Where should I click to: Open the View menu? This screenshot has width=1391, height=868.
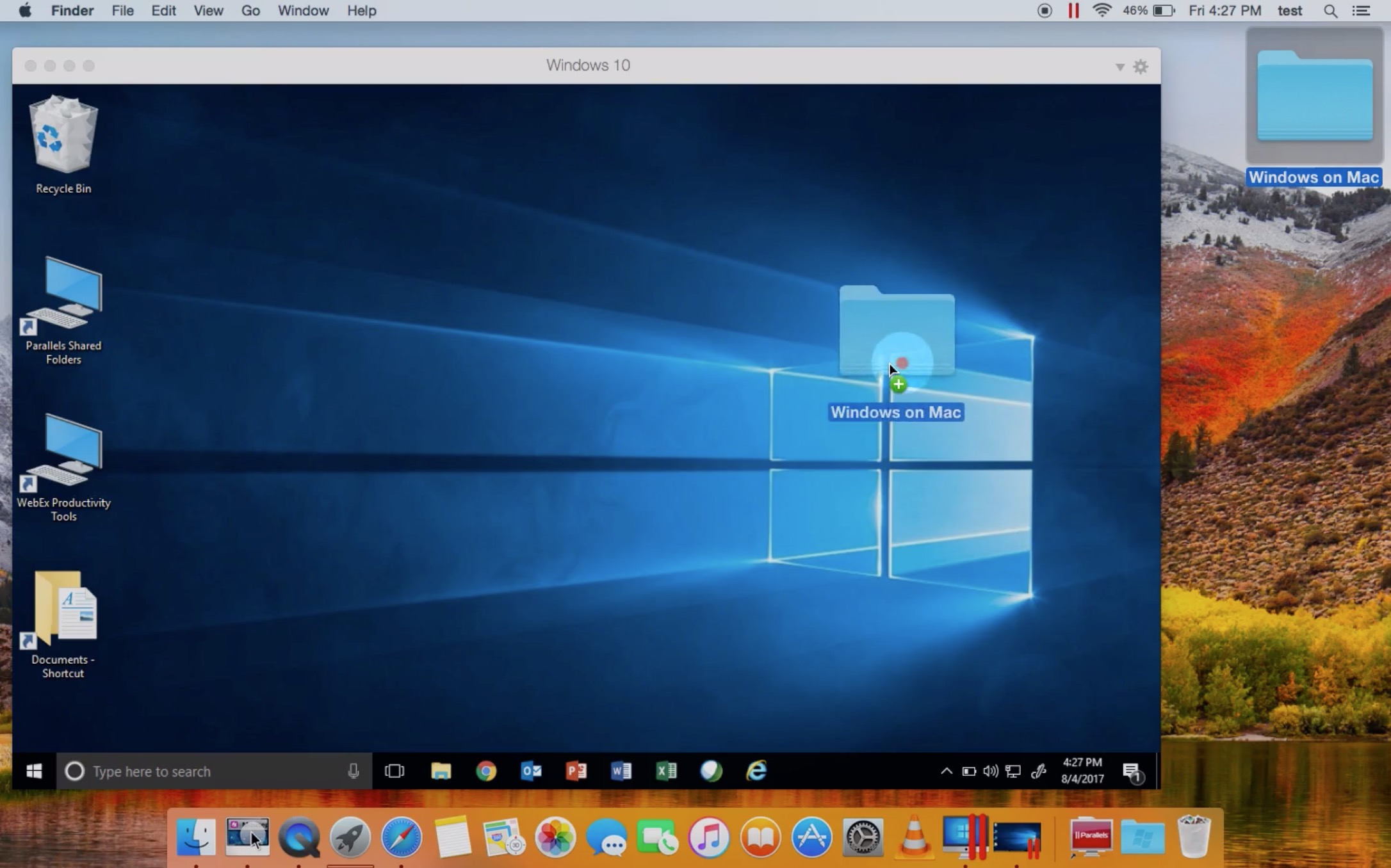click(x=208, y=11)
